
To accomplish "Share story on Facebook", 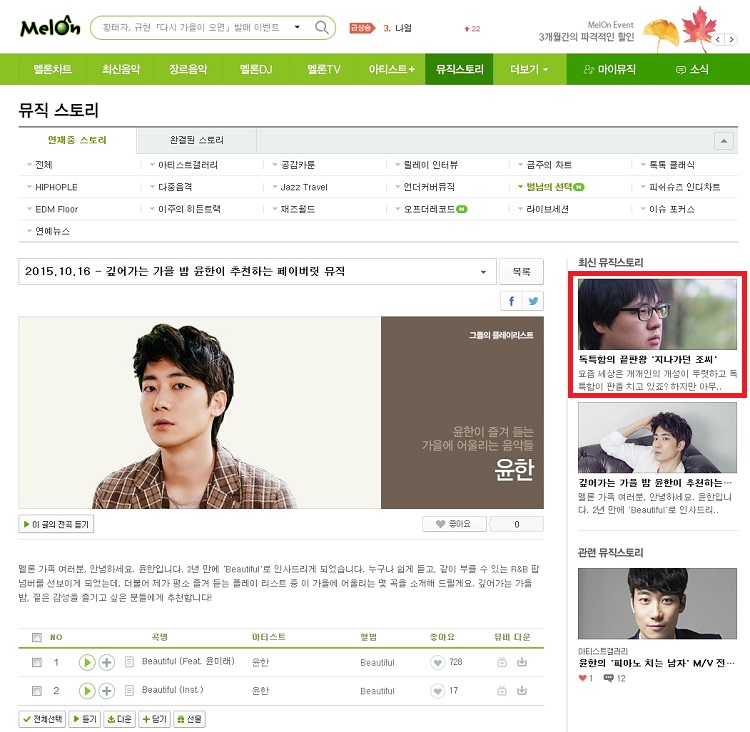I will [511, 301].
